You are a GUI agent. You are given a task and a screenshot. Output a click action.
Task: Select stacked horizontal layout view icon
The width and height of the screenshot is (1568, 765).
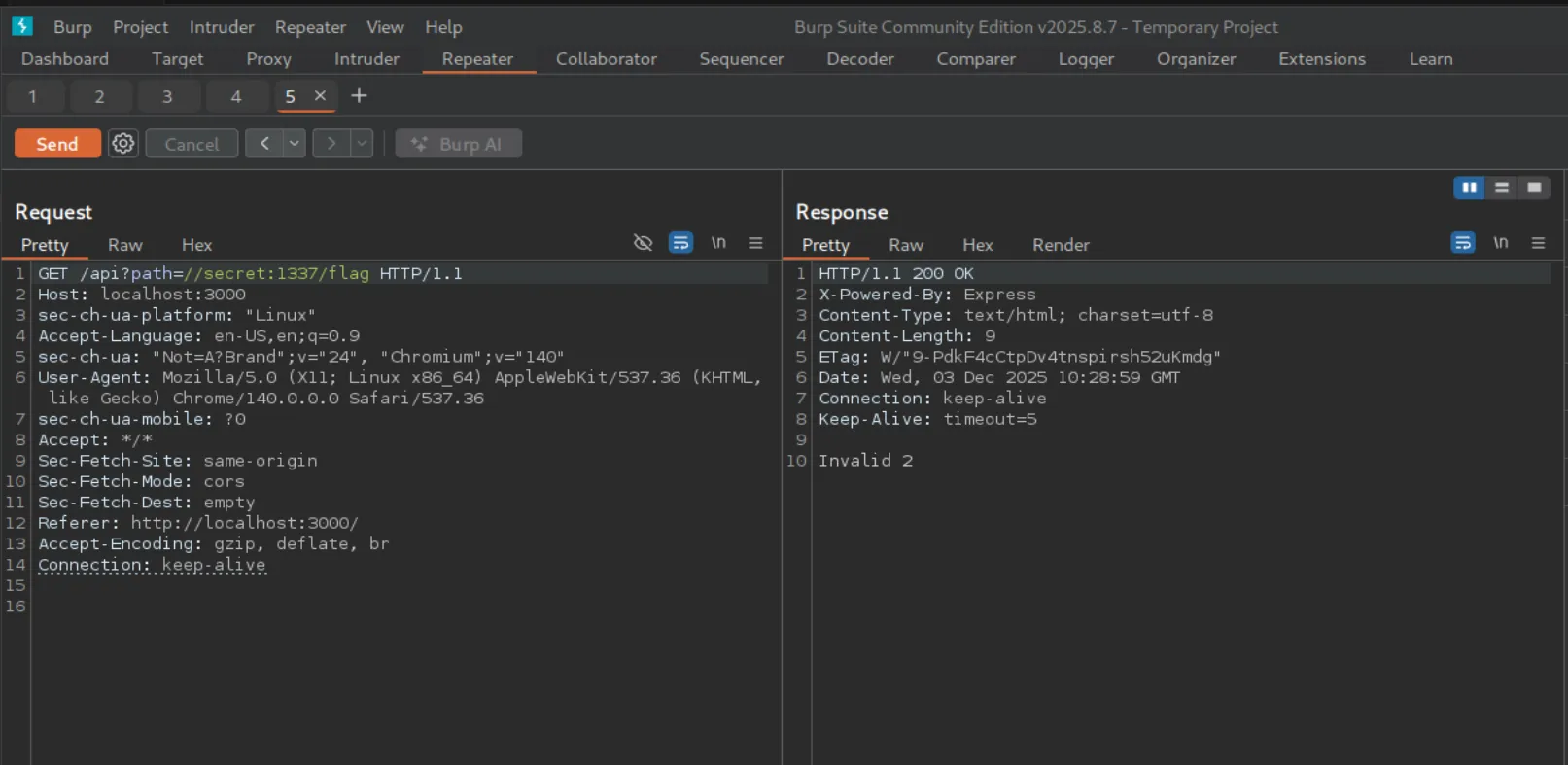(x=1502, y=188)
